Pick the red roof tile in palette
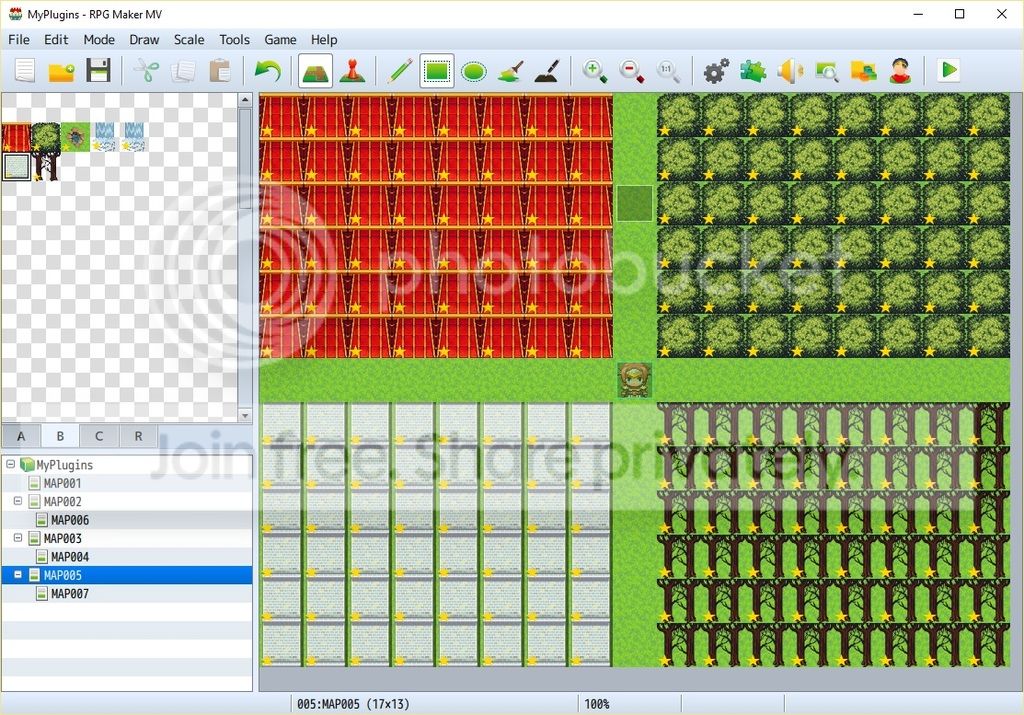The width and height of the screenshot is (1024, 715). point(16,137)
